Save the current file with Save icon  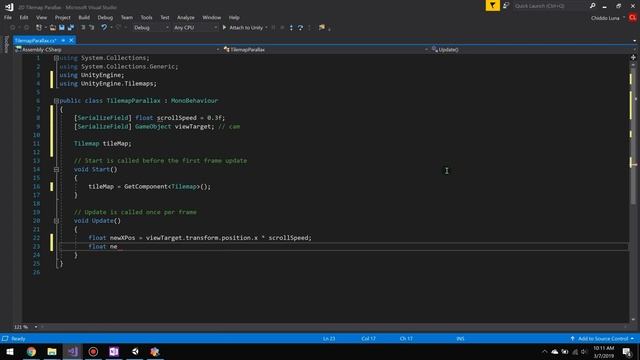62,27
